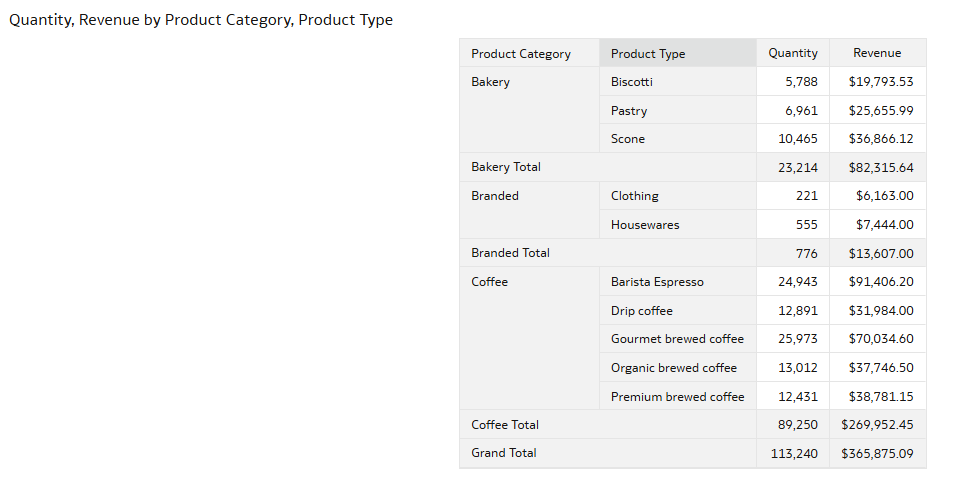Select the Bakery Total row label
This screenshot has height=488, width=955.
[506, 167]
